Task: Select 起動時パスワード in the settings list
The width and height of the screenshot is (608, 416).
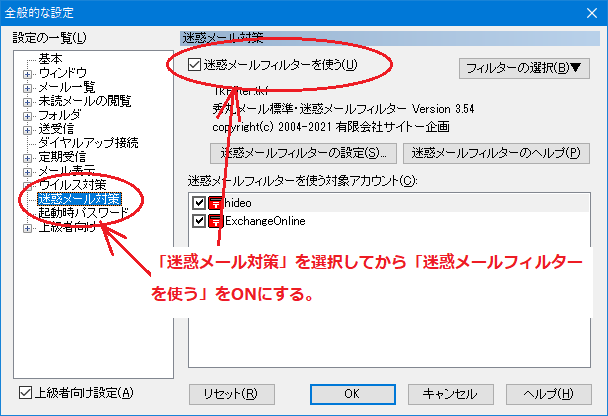Action: [82, 213]
